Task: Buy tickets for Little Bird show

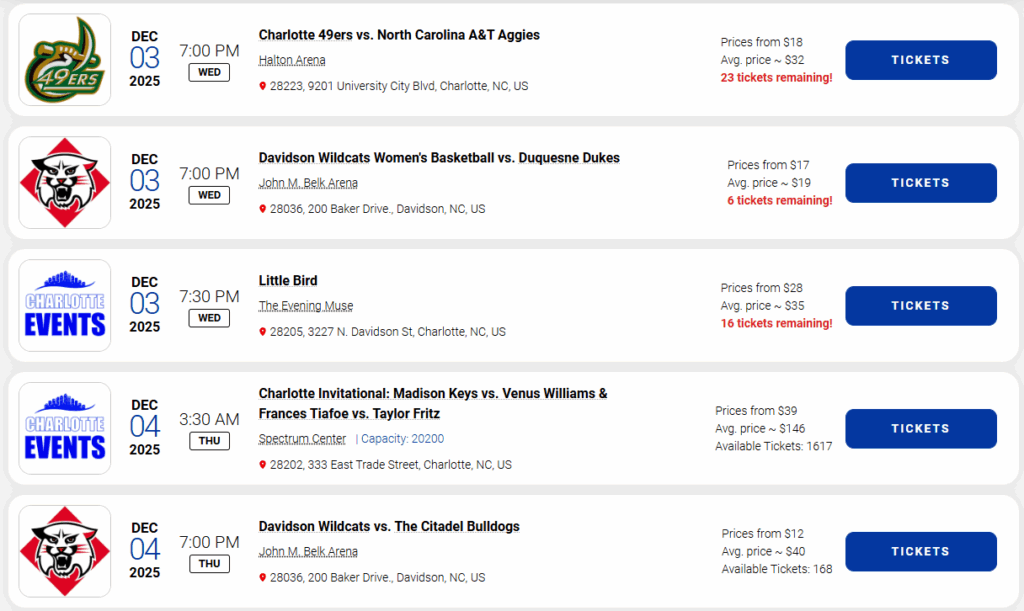Action: tap(920, 306)
